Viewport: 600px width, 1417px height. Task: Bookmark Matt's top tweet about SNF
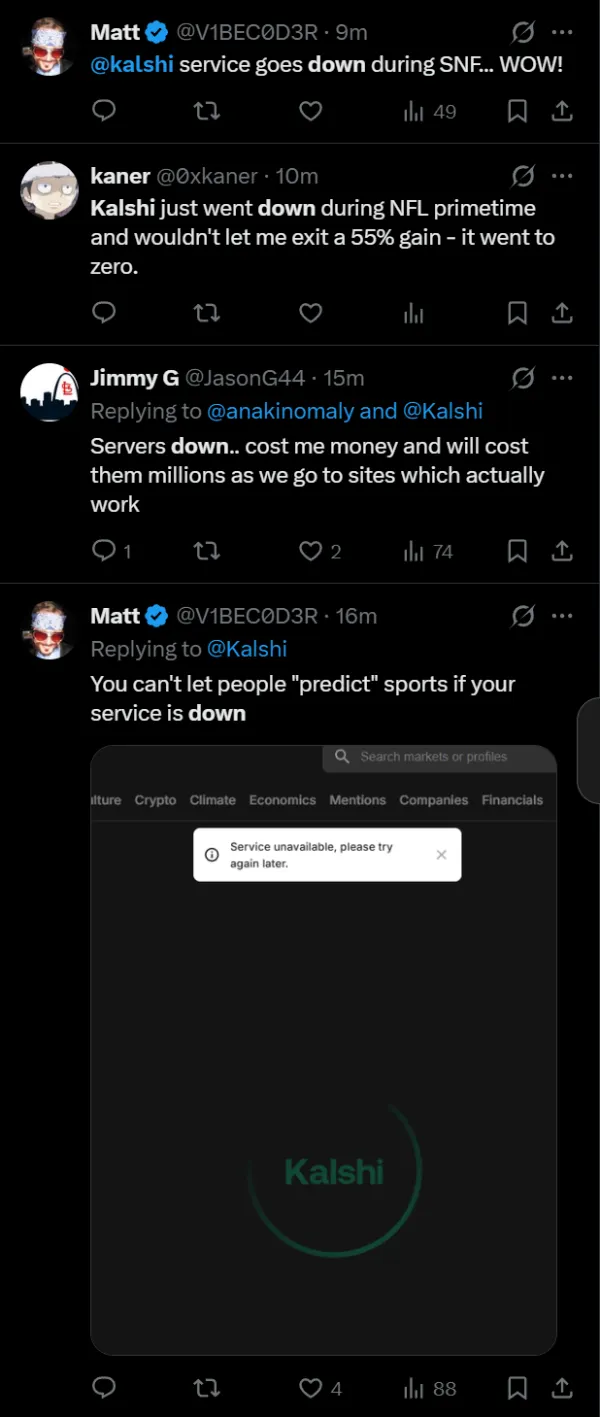pyautogui.click(x=517, y=111)
